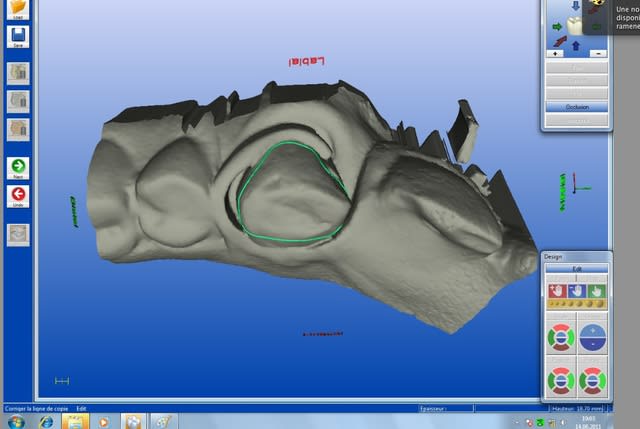Click the Save floppy disk icon
640x429 pixels.
click(x=17, y=37)
